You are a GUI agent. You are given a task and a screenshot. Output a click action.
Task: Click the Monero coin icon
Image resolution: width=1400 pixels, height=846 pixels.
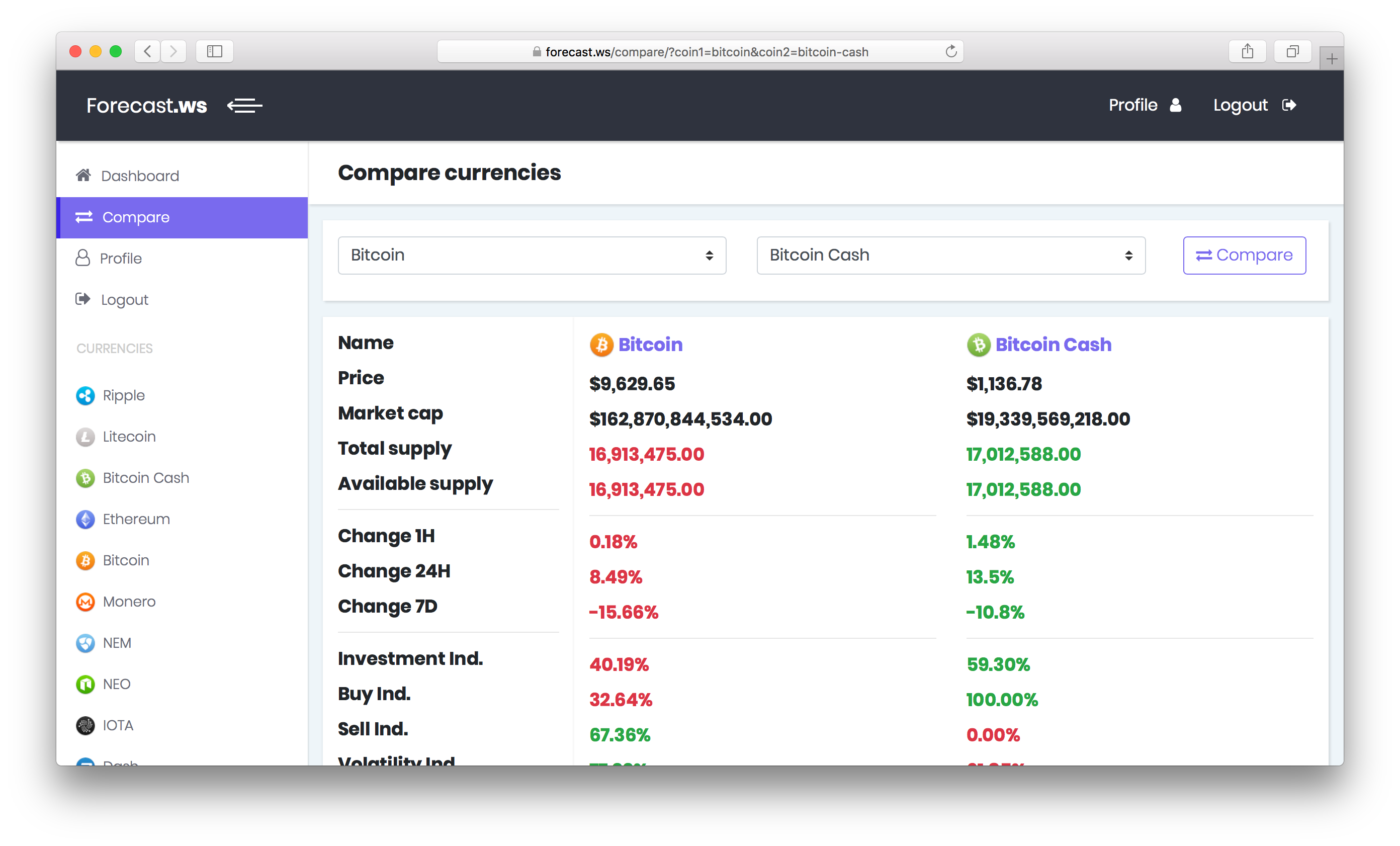tap(85, 602)
